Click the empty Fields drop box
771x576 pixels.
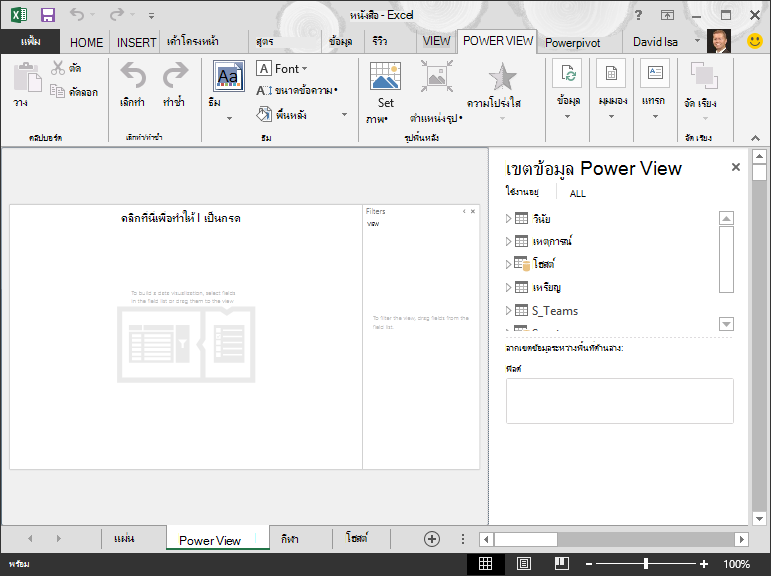[620, 400]
